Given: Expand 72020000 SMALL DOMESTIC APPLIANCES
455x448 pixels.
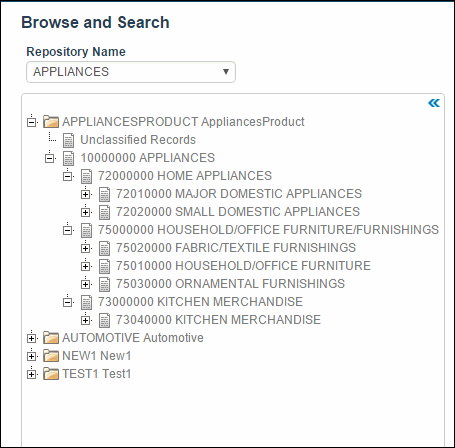Looking at the screenshot, I should click(86, 212).
